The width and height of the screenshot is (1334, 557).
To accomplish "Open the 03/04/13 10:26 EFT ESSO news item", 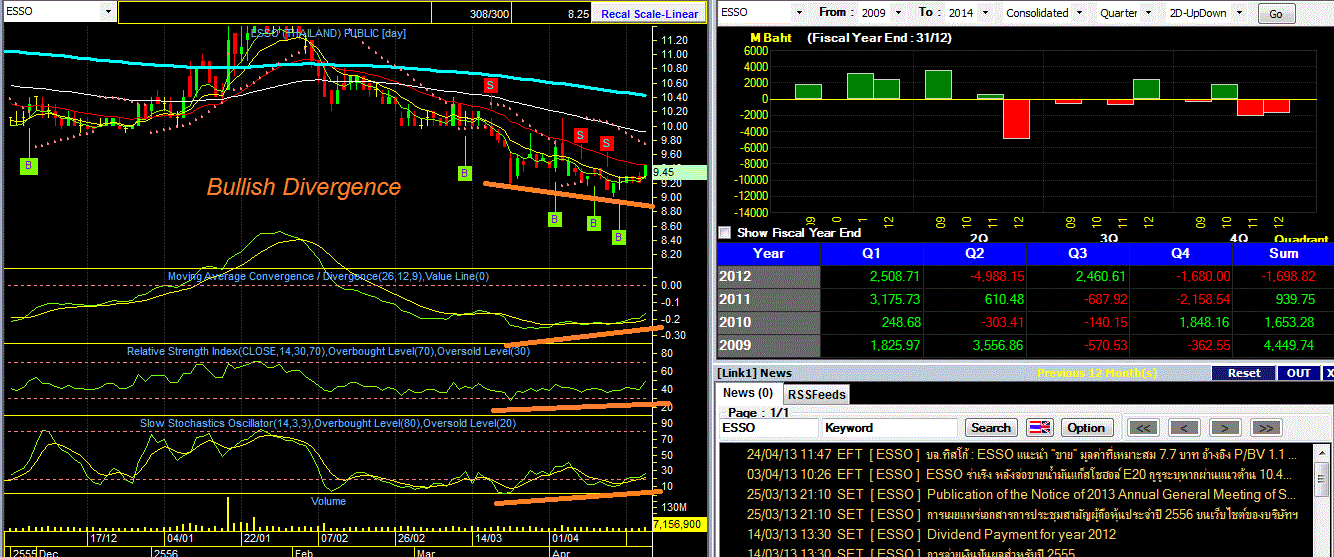I will click(1018, 474).
